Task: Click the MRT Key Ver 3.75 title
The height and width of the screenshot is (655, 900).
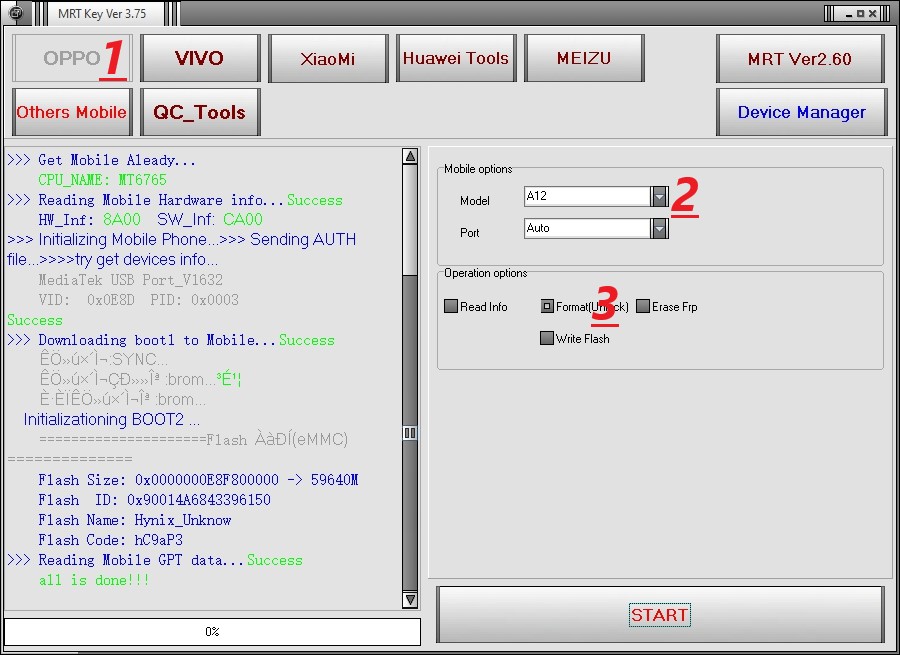Action: [102, 14]
